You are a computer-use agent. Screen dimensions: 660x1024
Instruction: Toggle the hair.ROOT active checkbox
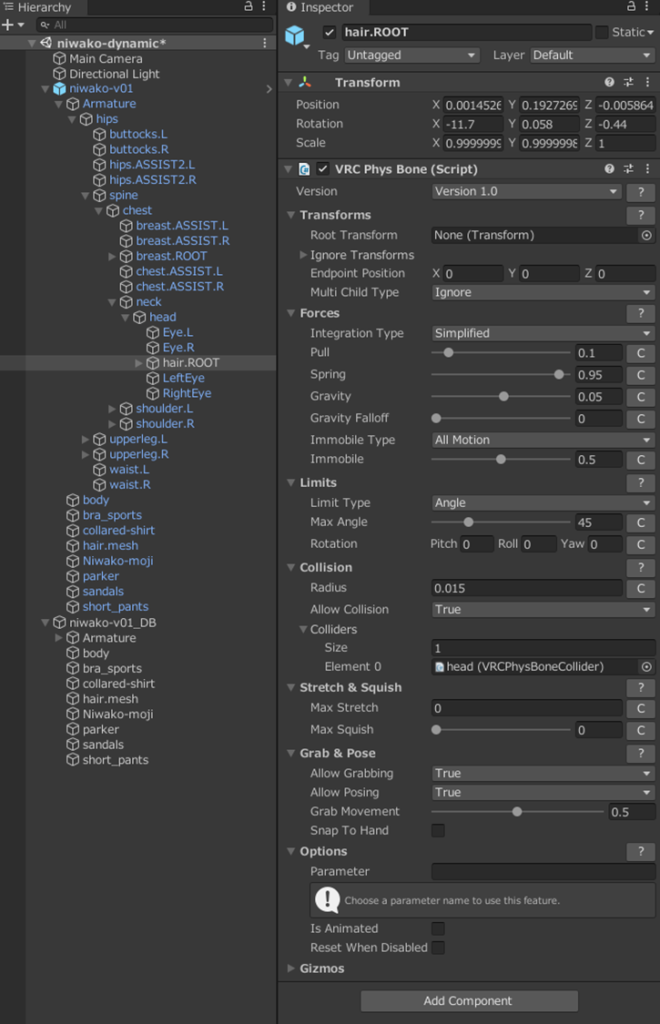coord(330,32)
